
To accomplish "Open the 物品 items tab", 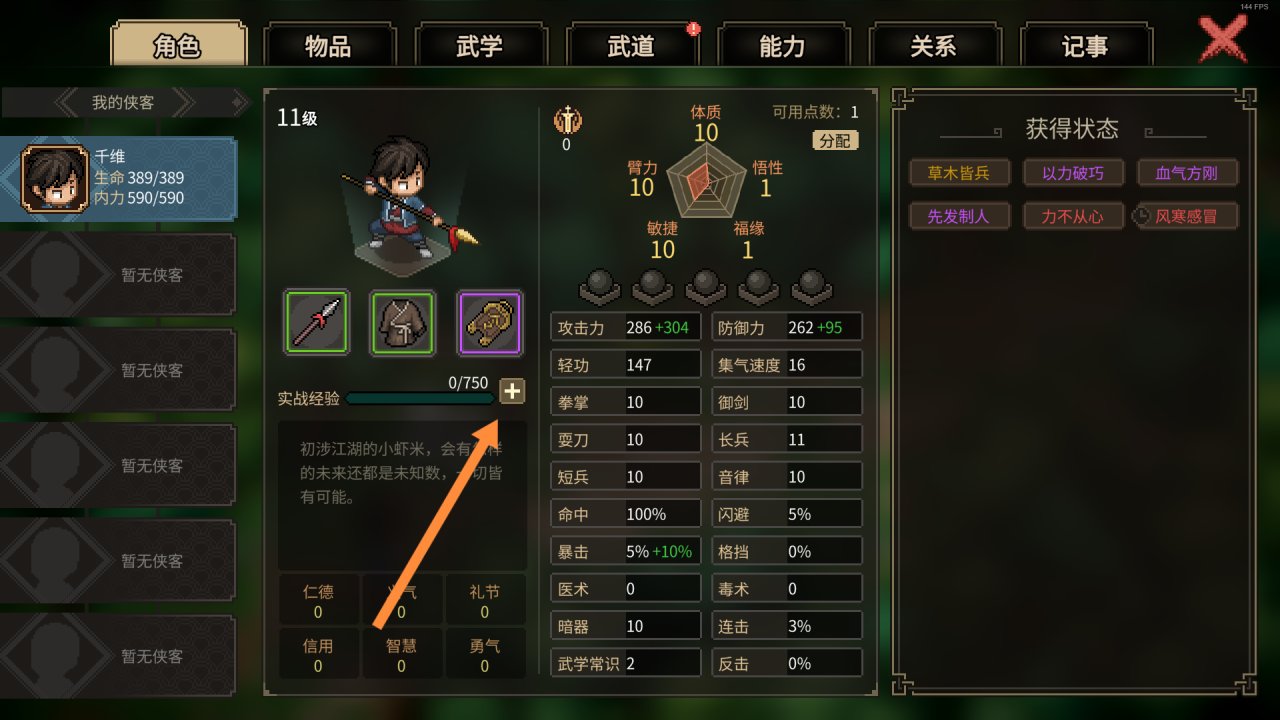I will (328, 45).
